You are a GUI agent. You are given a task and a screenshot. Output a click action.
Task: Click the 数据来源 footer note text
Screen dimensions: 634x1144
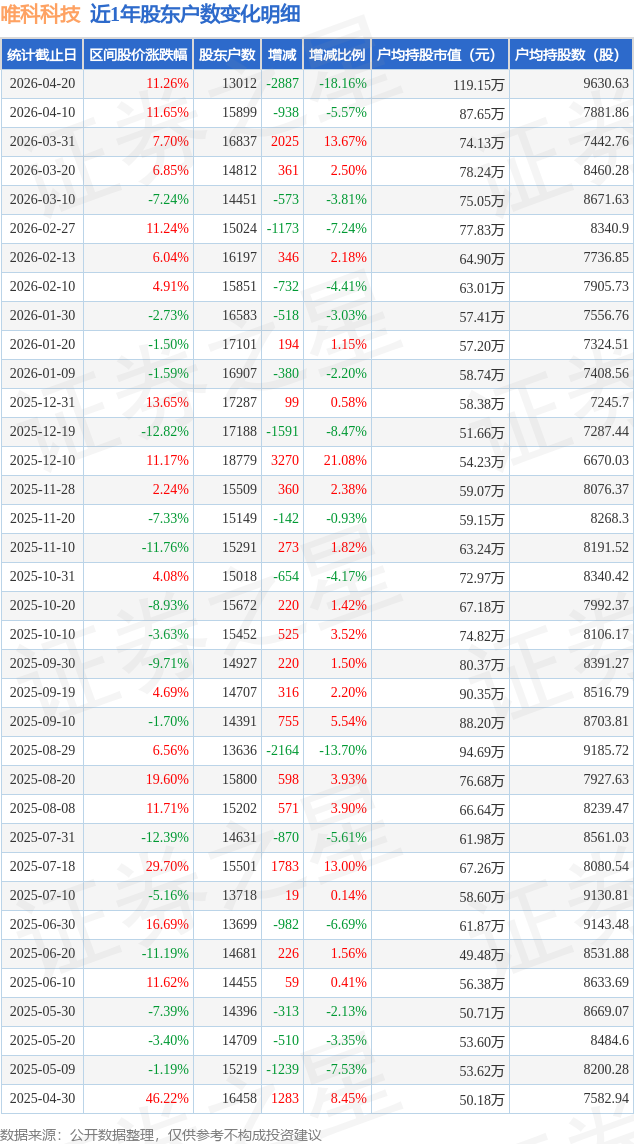pos(161,1134)
